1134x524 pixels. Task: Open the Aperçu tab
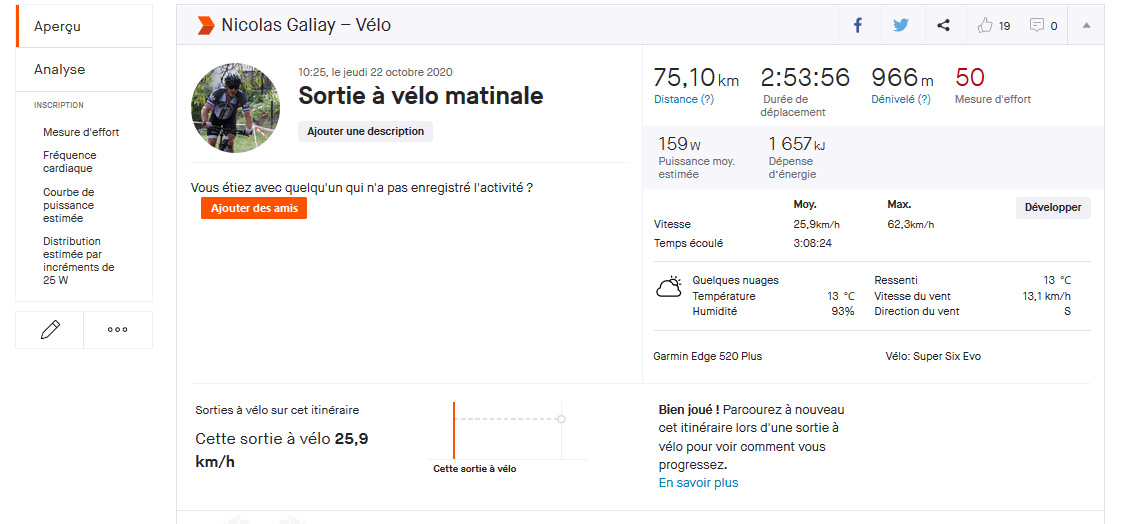pos(57,26)
